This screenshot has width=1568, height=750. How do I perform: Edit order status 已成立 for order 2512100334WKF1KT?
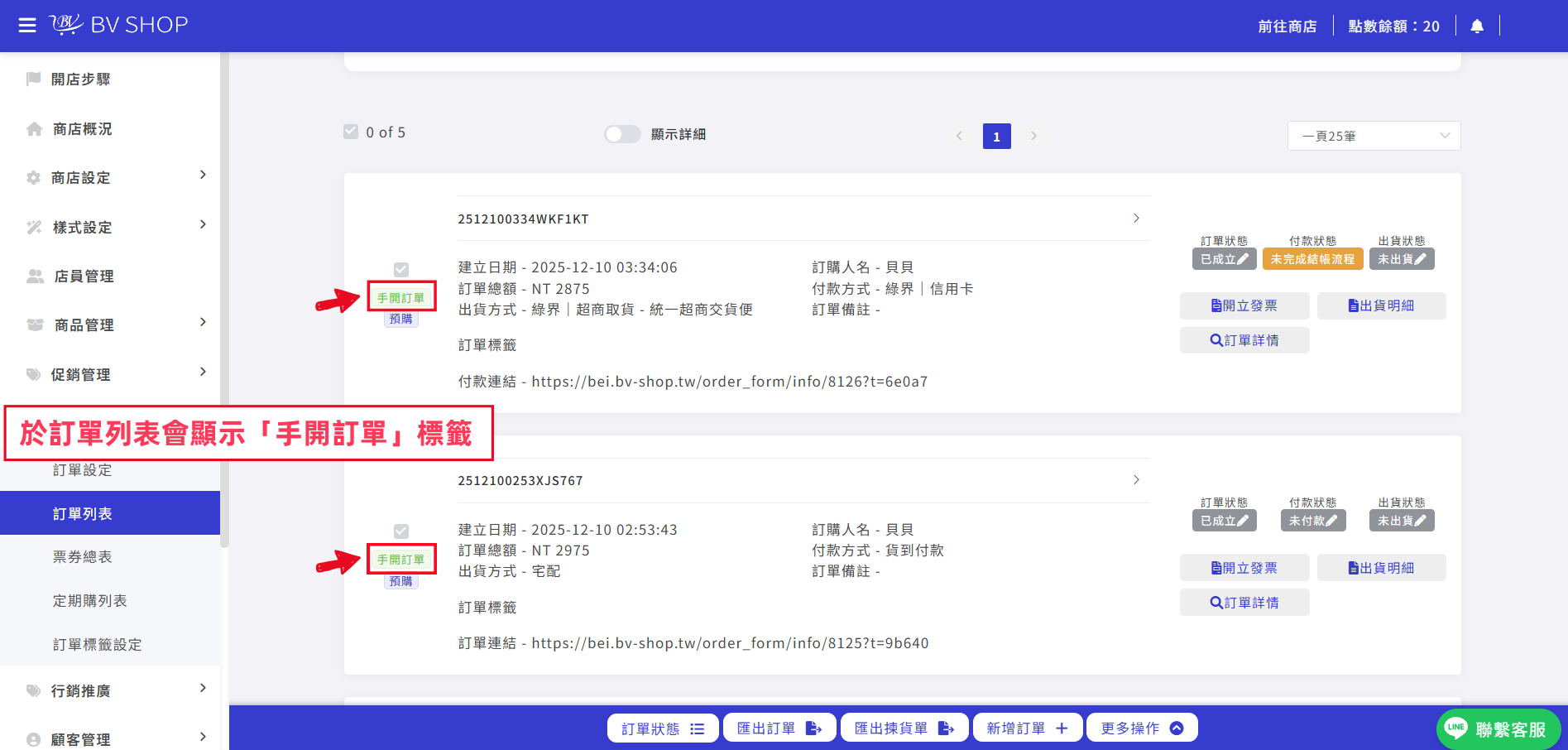click(x=1225, y=259)
